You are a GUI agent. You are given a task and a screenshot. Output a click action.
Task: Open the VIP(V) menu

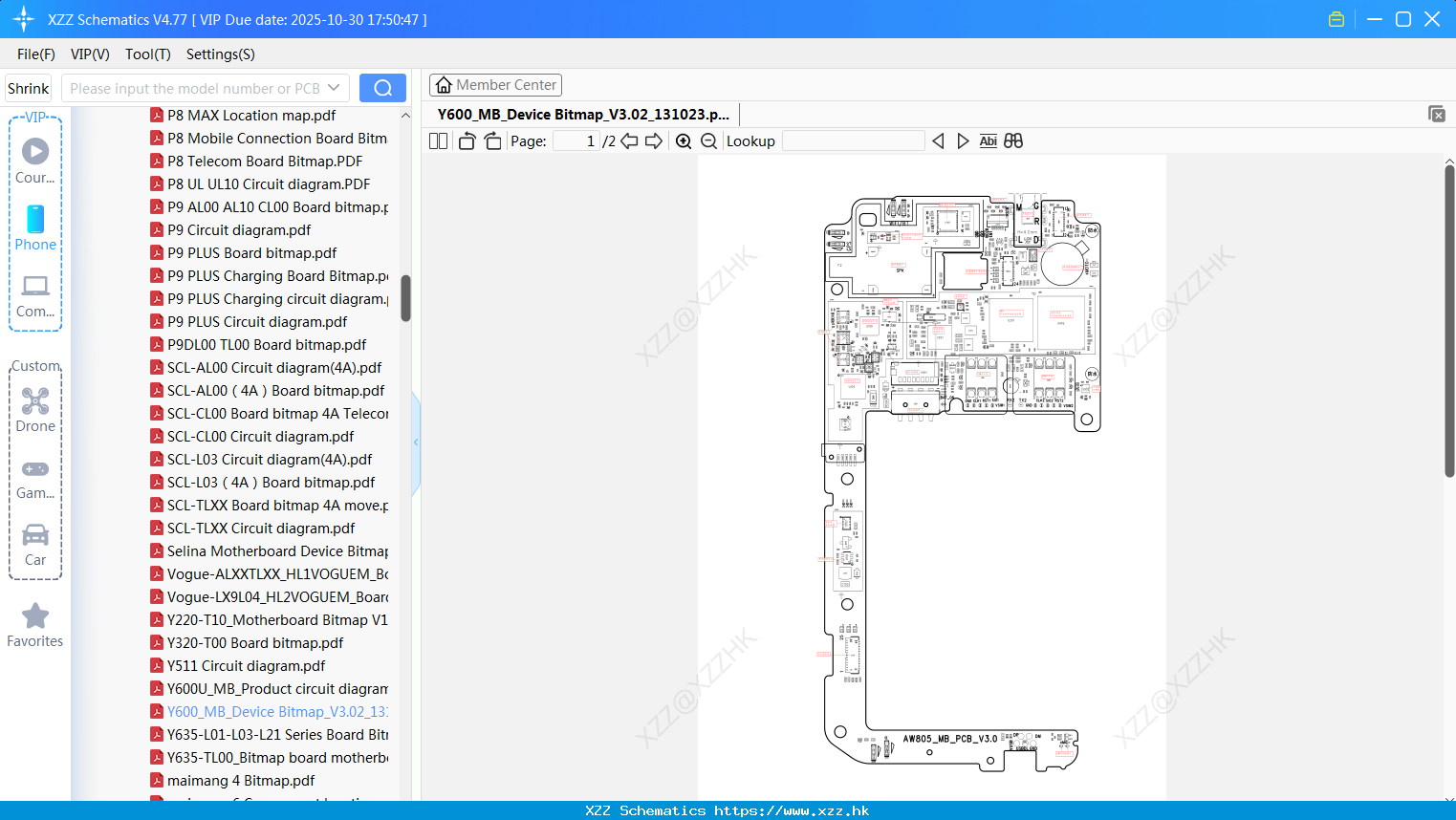(x=90, y=54)
